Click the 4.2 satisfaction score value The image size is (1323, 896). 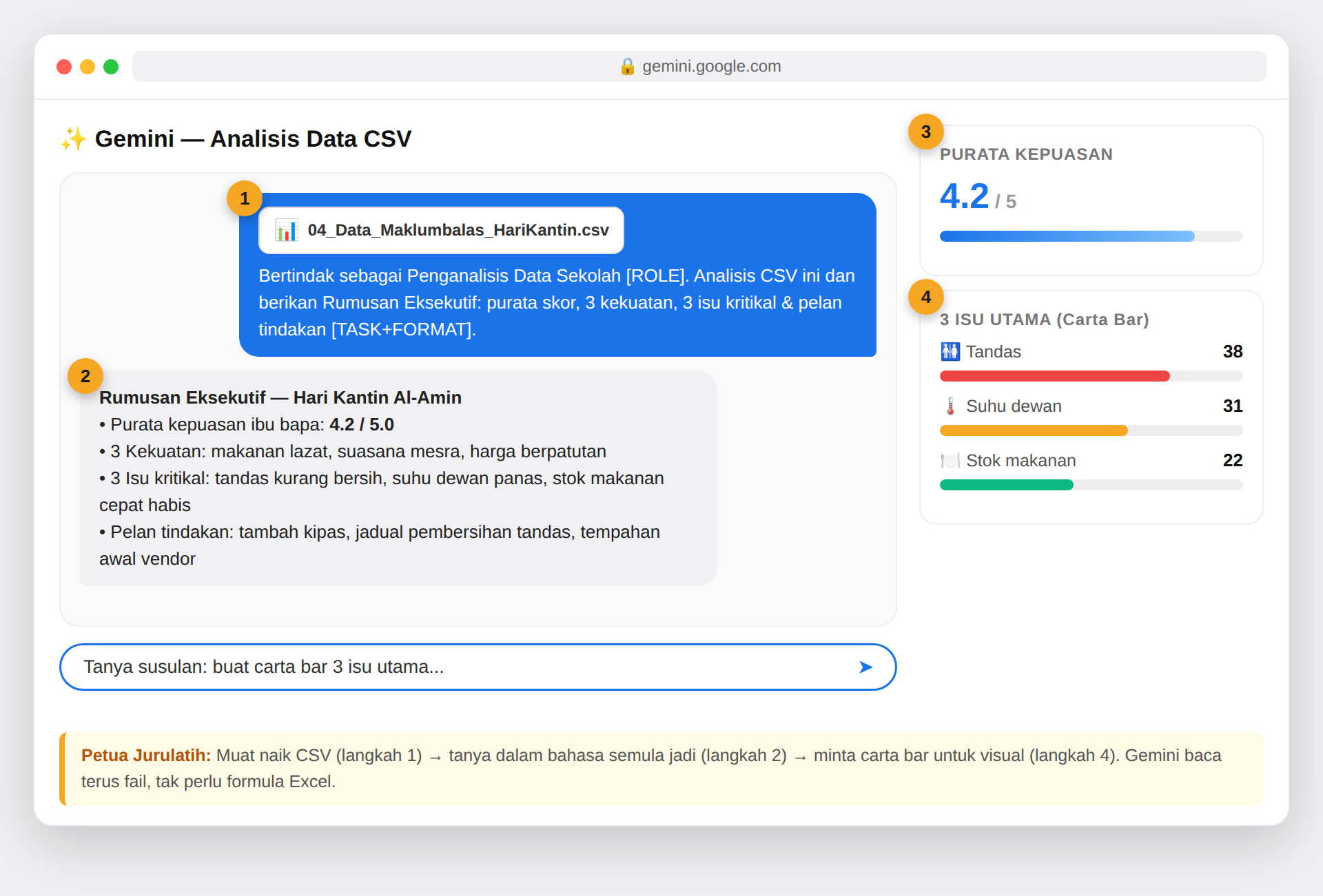pos(964,196)
